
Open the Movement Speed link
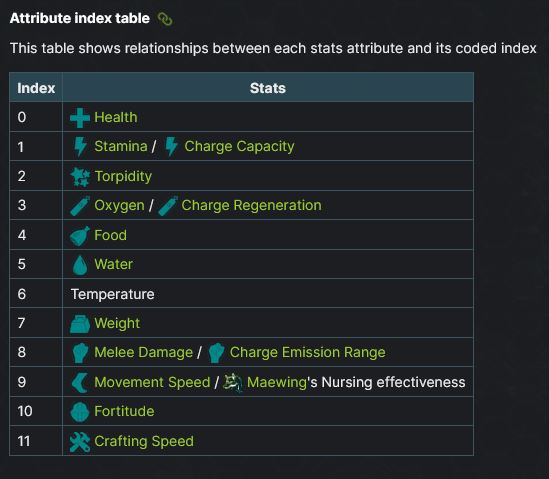point(152,382)
